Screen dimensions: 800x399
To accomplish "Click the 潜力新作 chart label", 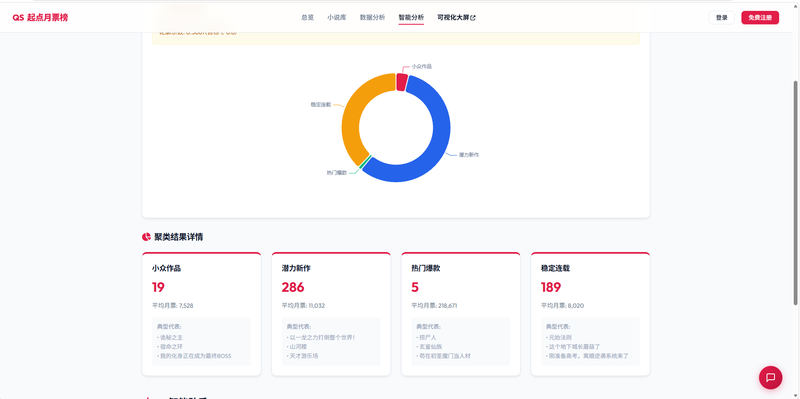I will point(468,154).
